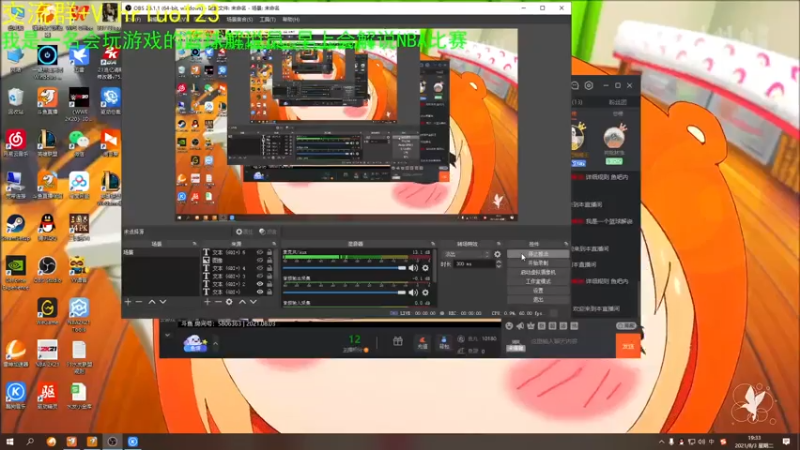Toggle visibility of the image source
Image resolution: width=800 pixels, height=450 pixels.
[260, 260]
